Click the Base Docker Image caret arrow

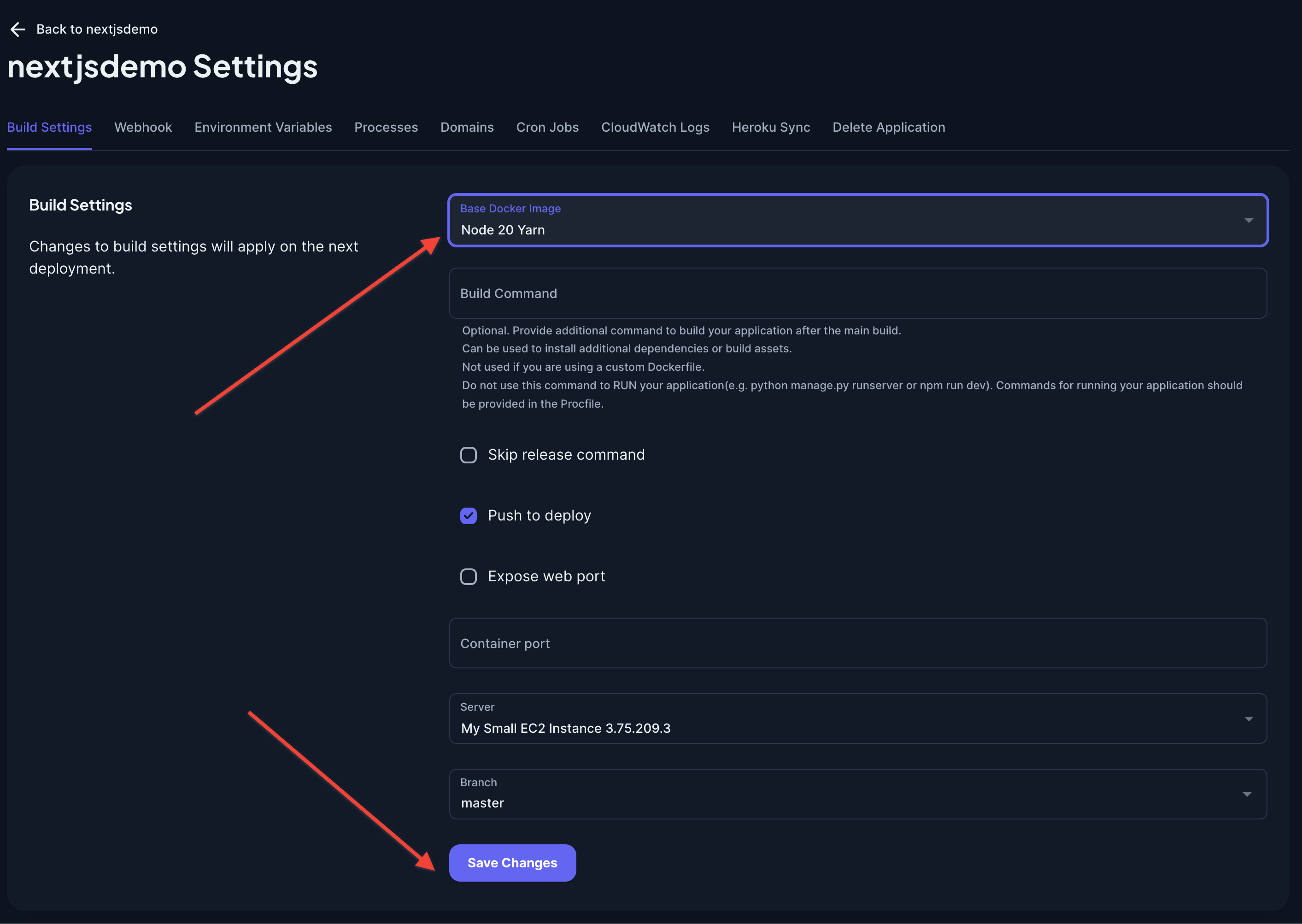(1249, 220)
